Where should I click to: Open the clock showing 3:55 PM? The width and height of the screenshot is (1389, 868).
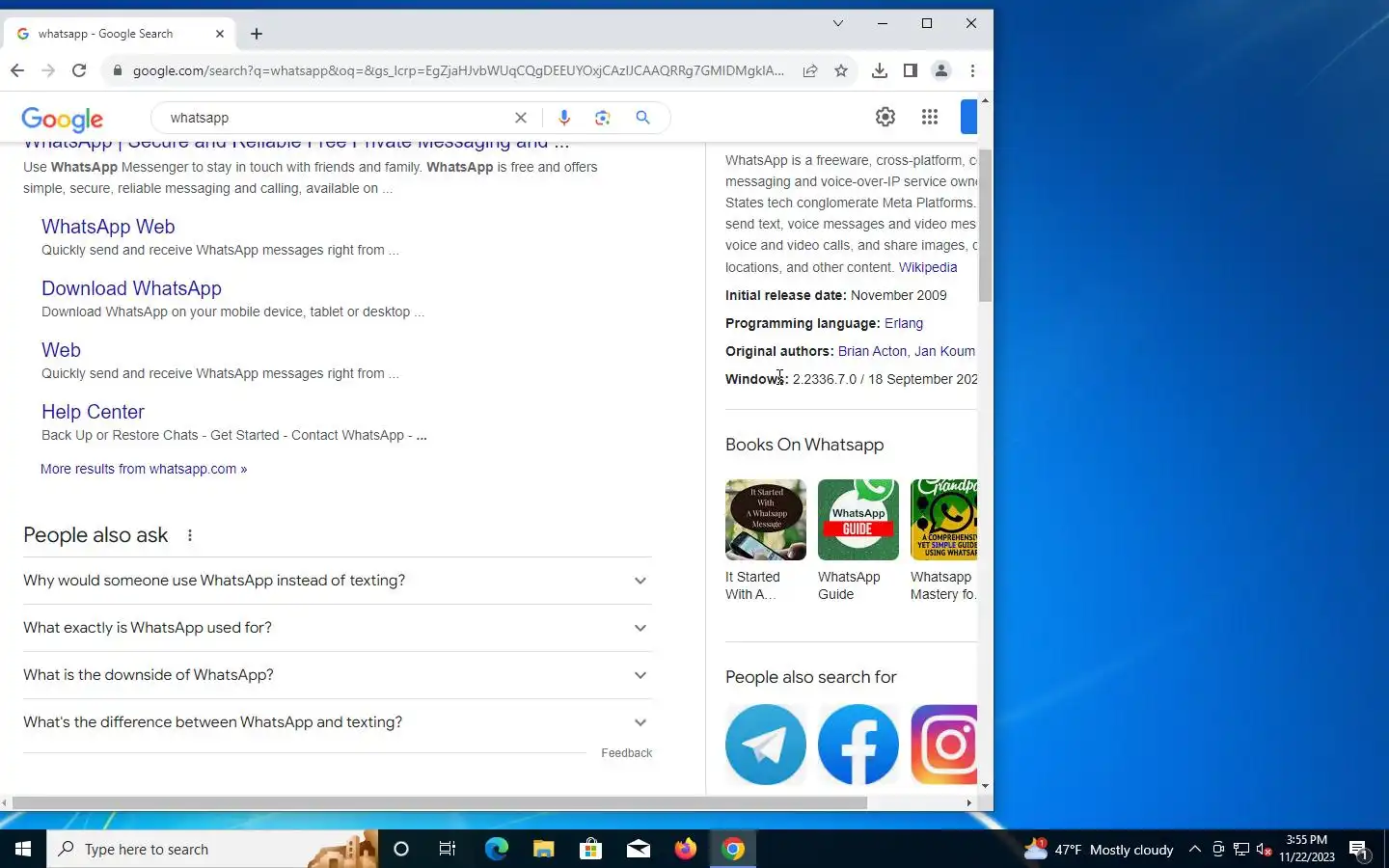(1307, 849)
